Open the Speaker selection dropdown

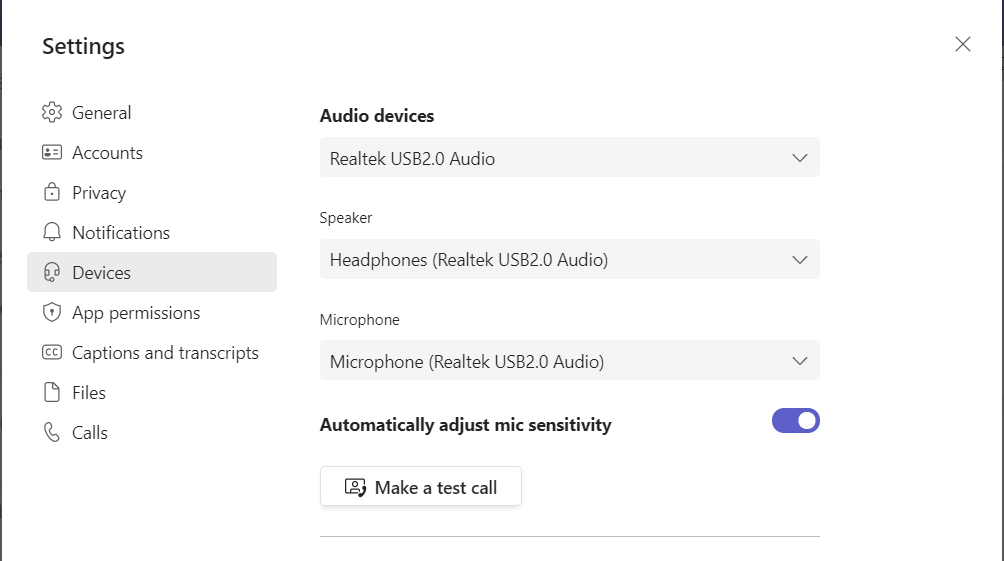(569, 260)
